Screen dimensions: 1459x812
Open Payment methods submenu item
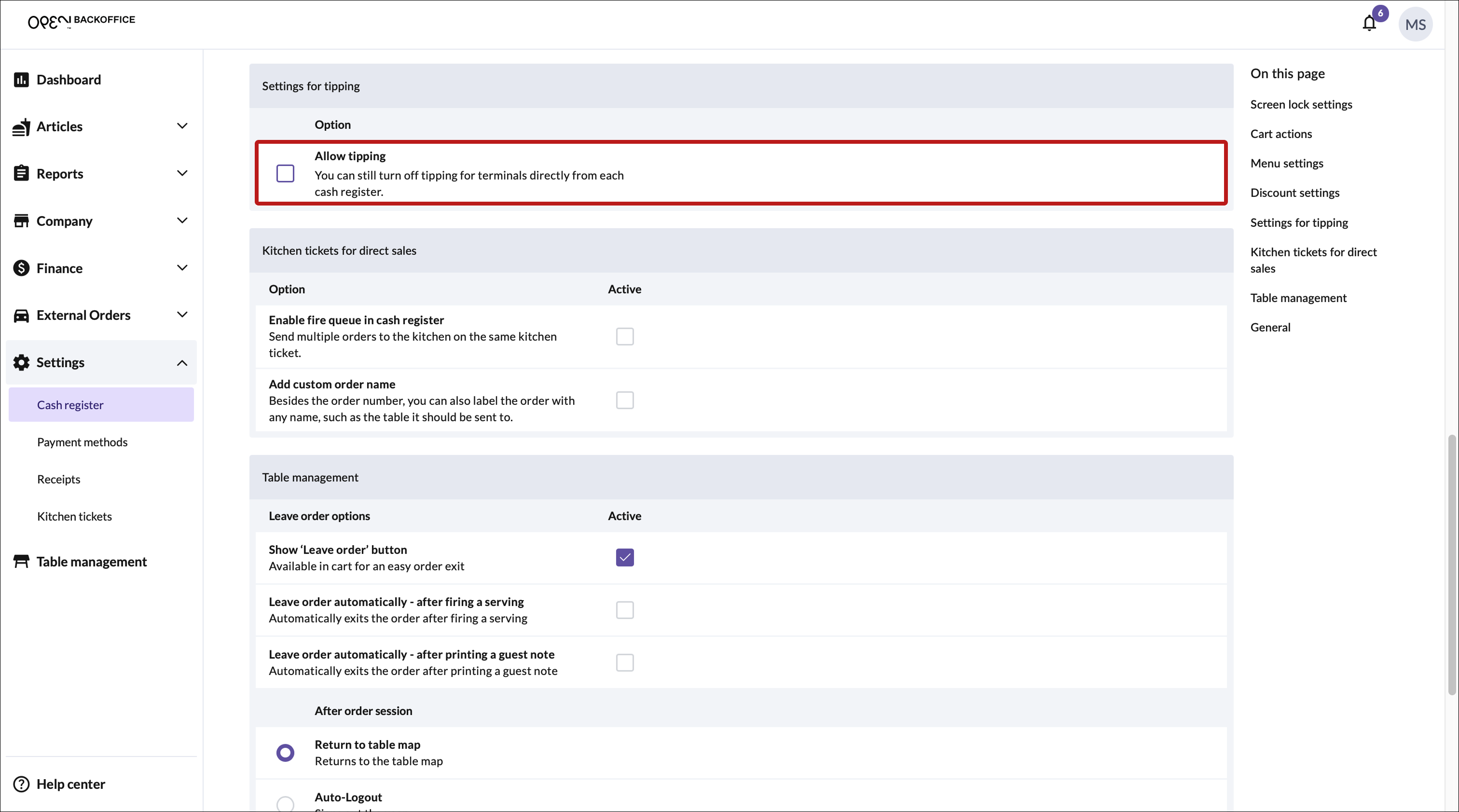coord(82,442)
